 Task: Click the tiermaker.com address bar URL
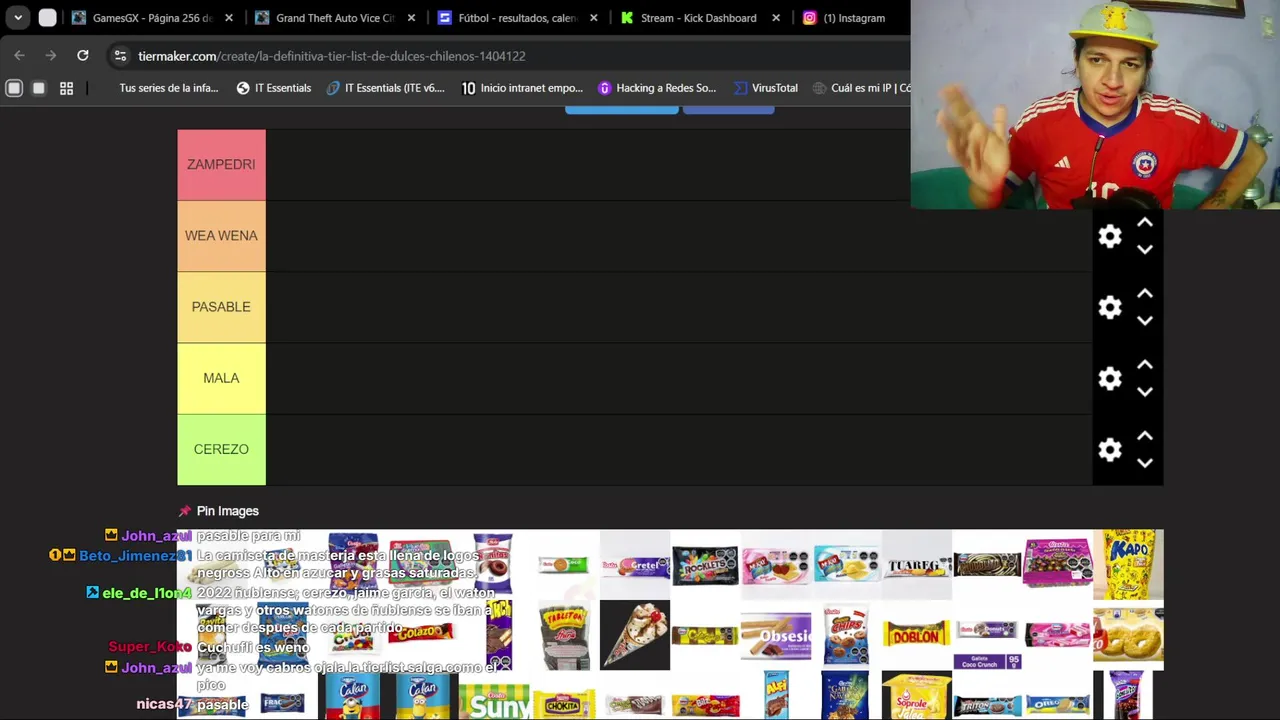(331, 56)
